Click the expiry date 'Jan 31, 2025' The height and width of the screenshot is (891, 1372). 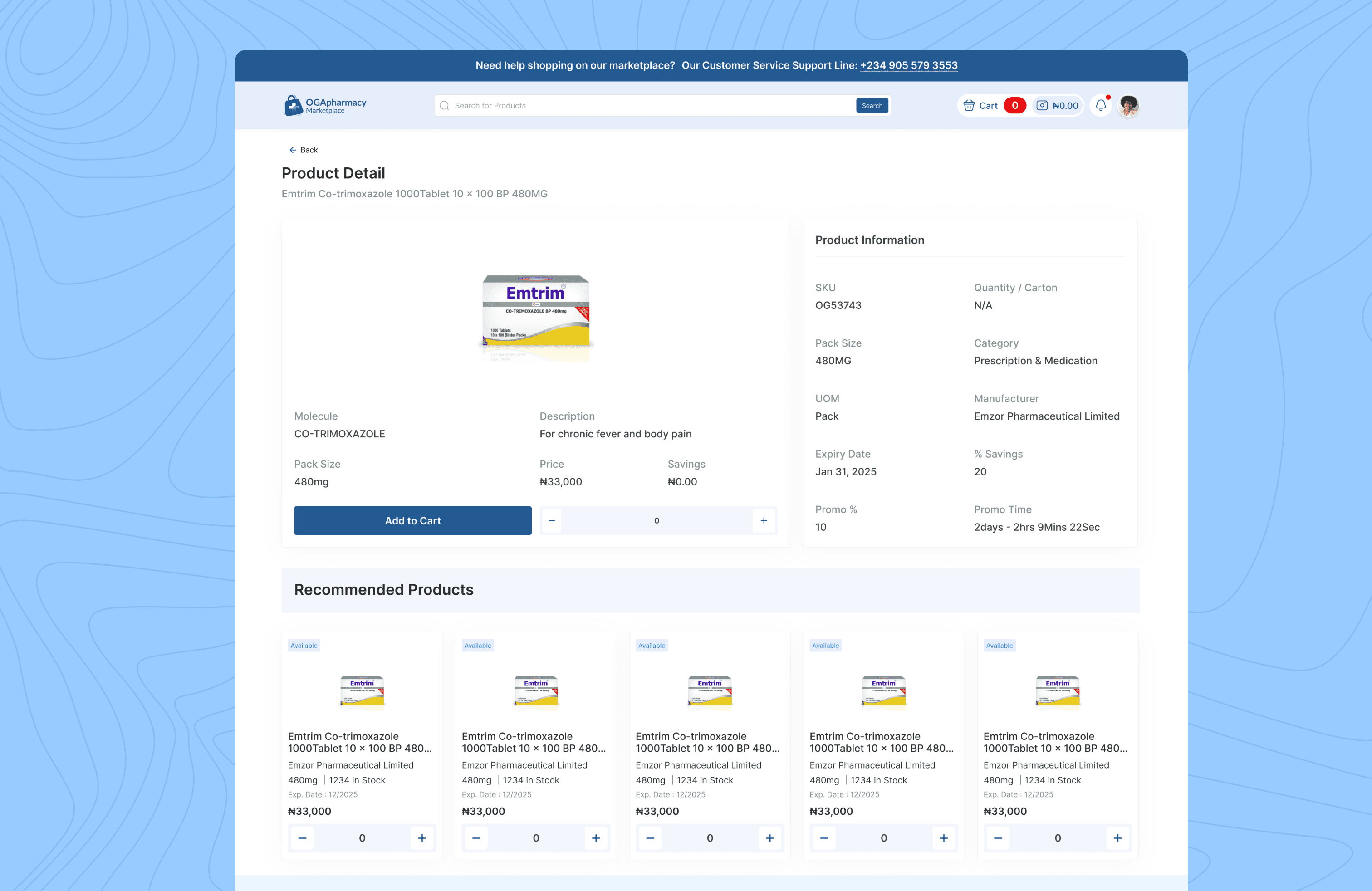click(846, 471)
